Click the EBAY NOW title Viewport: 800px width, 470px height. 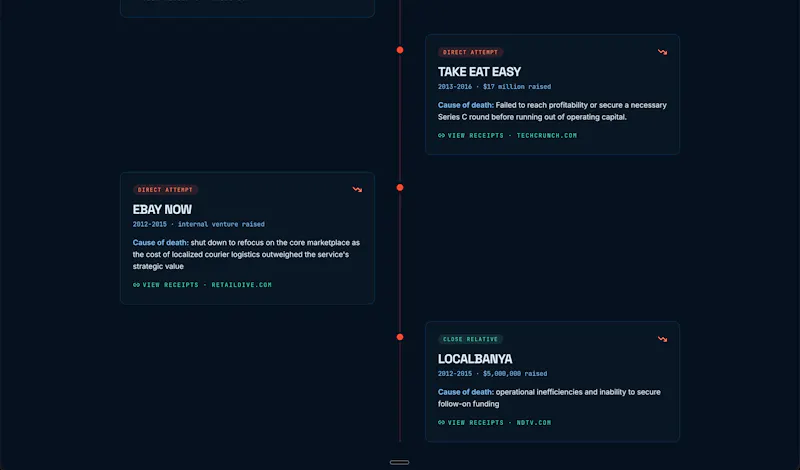pos(162,209)
